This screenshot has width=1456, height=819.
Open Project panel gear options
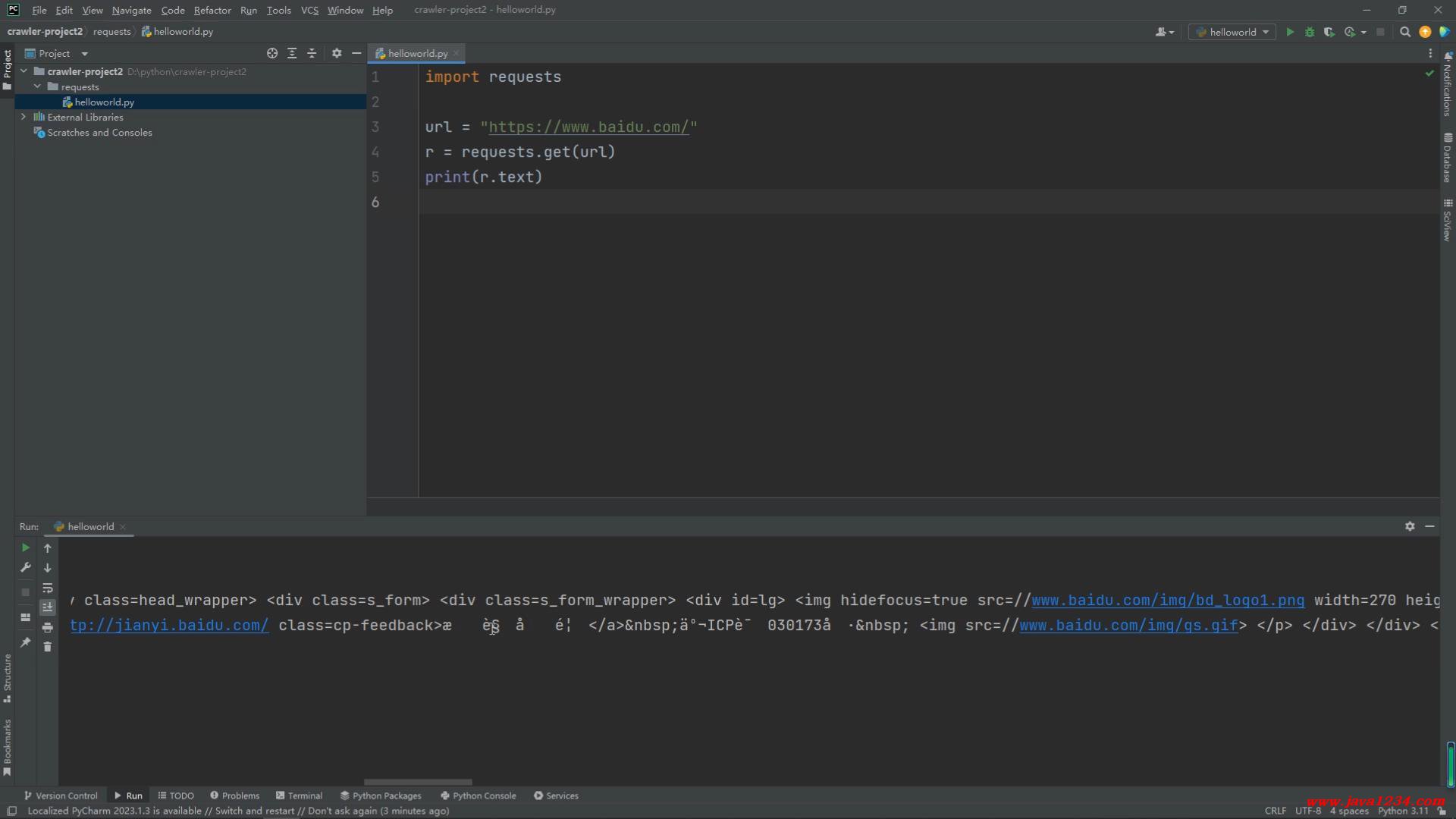tap(337, 53)
